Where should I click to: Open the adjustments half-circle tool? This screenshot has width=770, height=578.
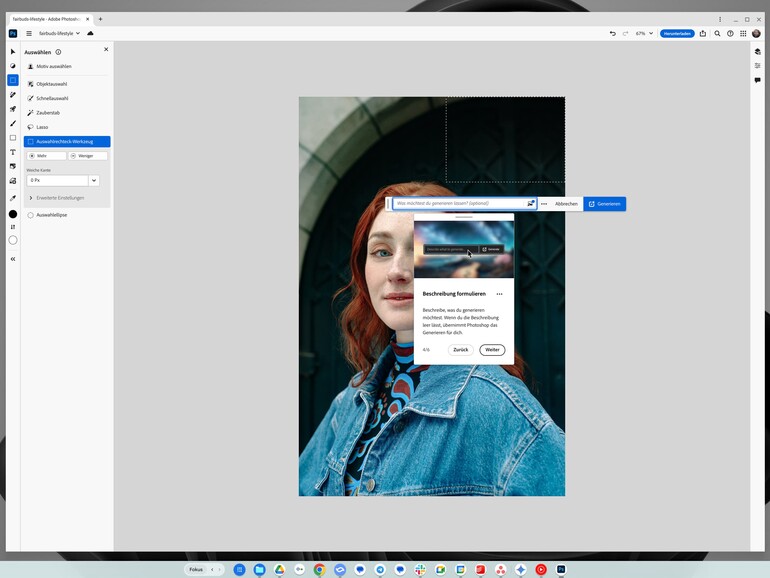pos(13,66)
